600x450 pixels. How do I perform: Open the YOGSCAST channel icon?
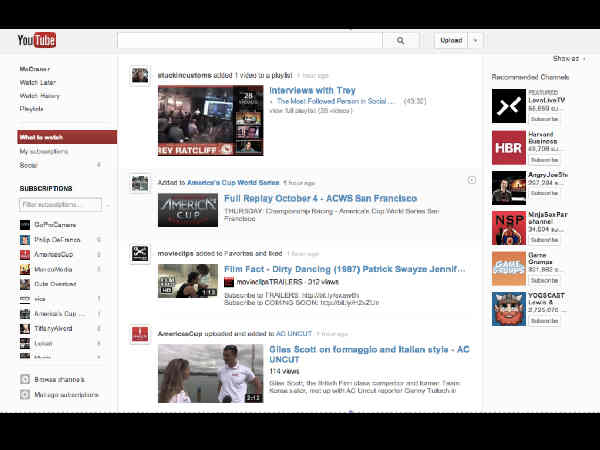pyautogui.click(x=509, y=309)
